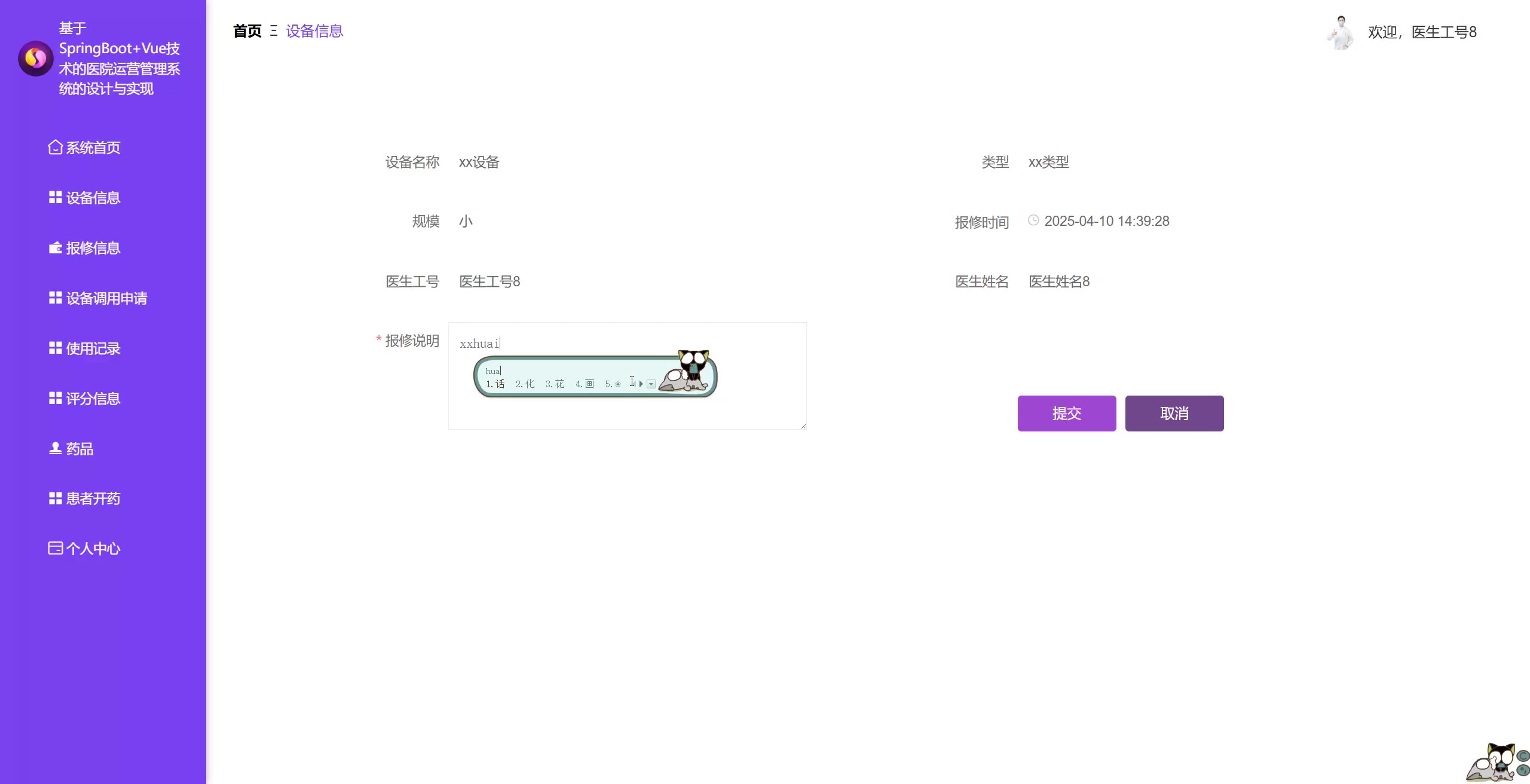Go to next IME candidate page arrow
The width and height of the screenshot is (1530, 784).
point(641,384)
